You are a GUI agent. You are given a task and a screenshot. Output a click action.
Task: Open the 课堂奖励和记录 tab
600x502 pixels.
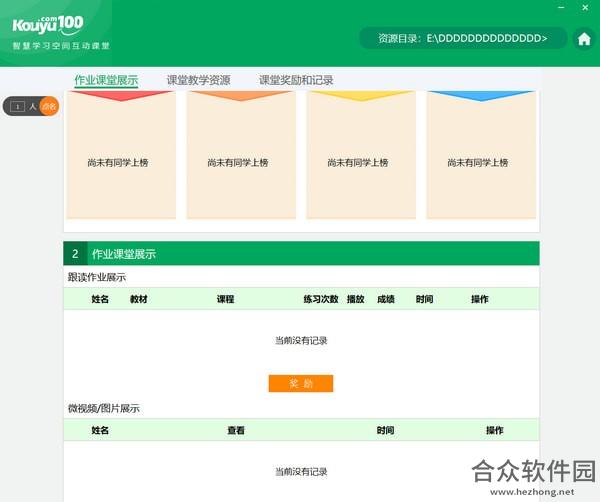[x=296, y=80]
